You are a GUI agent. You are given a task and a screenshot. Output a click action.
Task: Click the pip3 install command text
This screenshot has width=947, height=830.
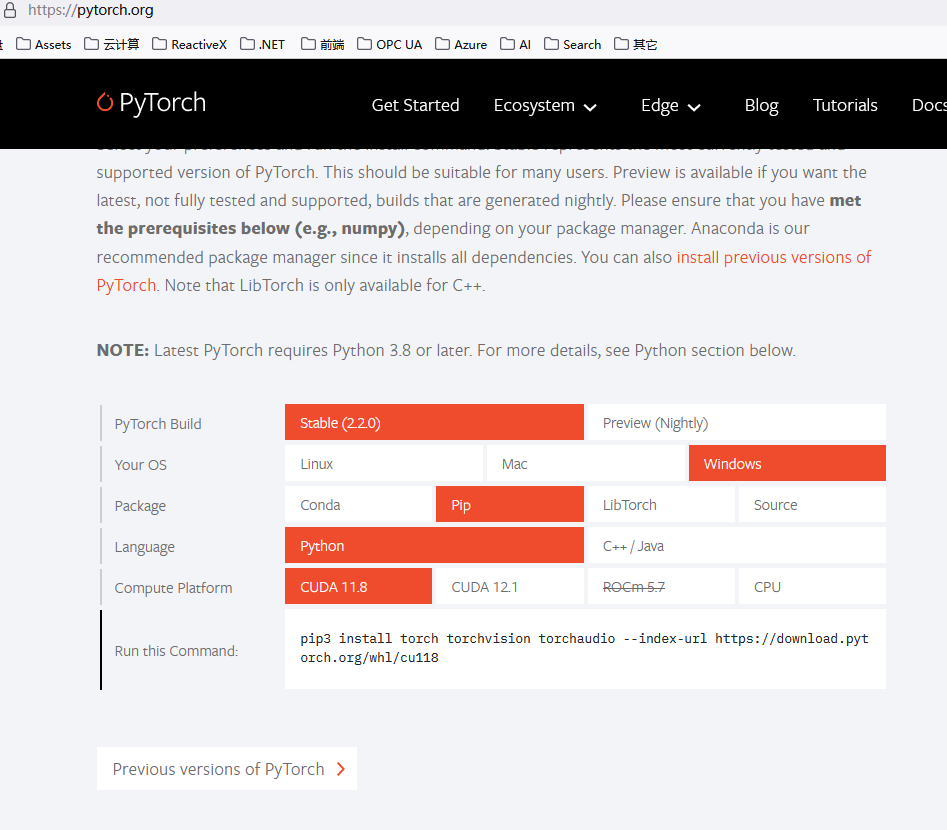[x=584, y=648]
